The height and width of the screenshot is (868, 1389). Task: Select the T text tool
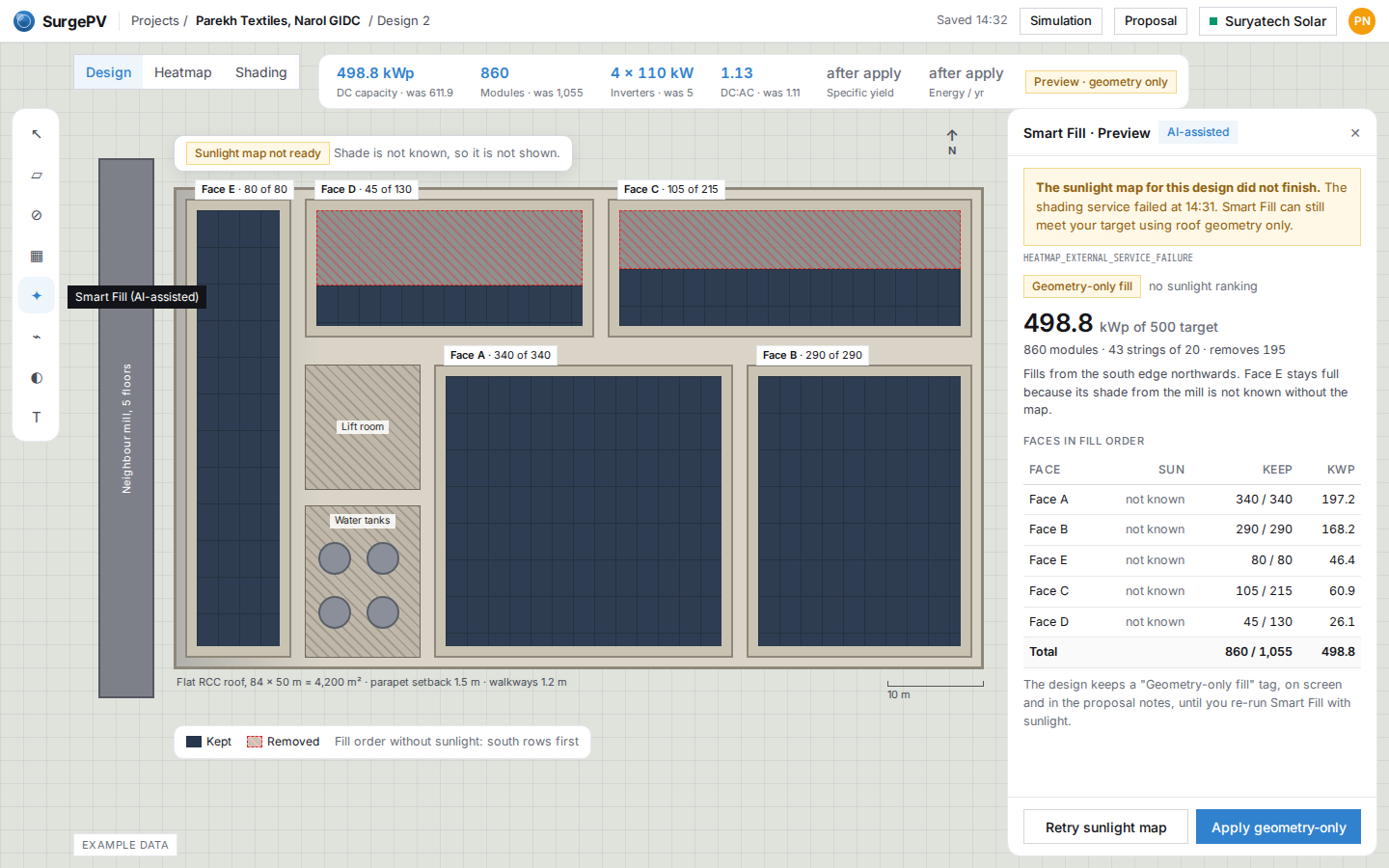(37, 418)
